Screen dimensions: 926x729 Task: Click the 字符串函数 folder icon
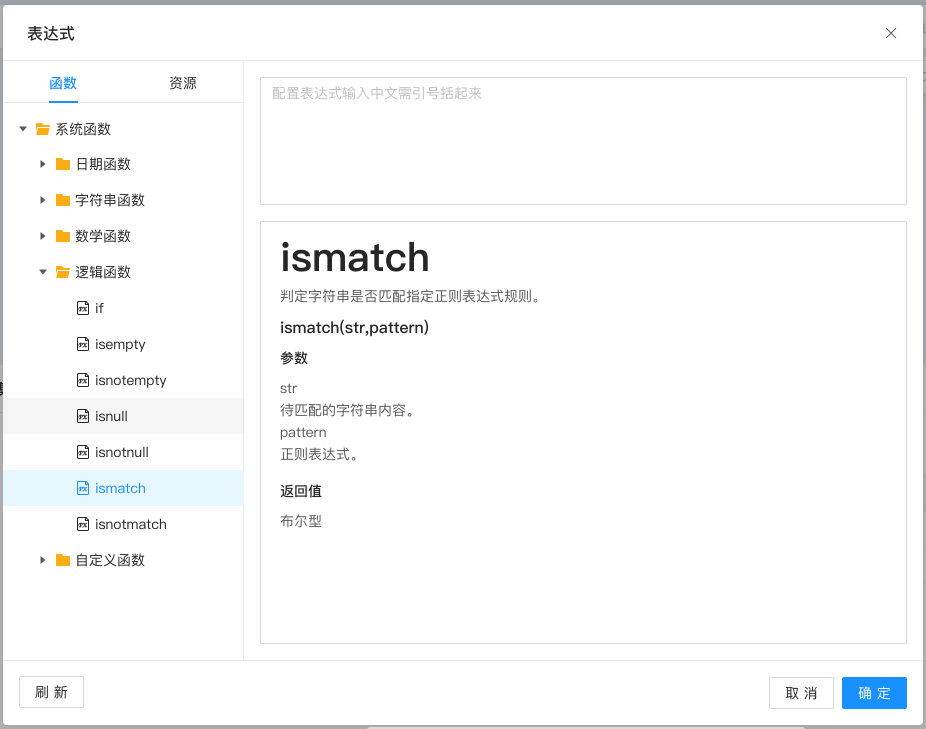63,200
